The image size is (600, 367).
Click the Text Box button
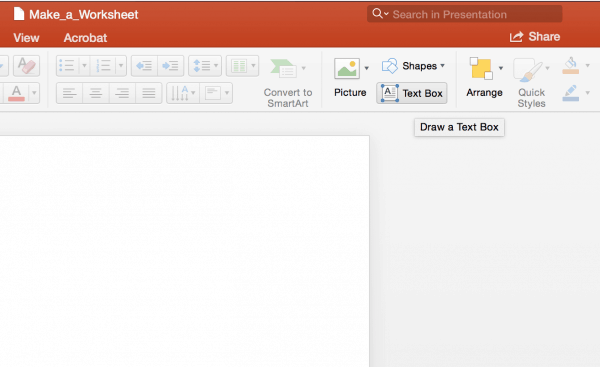(x=412, y=93)
